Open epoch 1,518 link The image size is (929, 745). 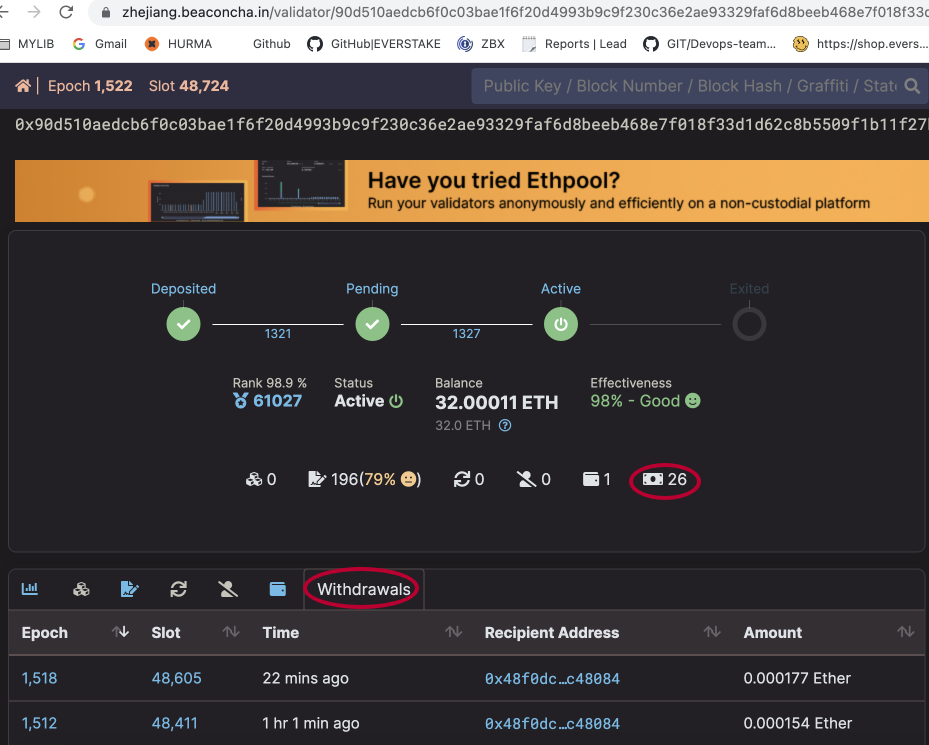pyautogui.click(x=40, y=678)
